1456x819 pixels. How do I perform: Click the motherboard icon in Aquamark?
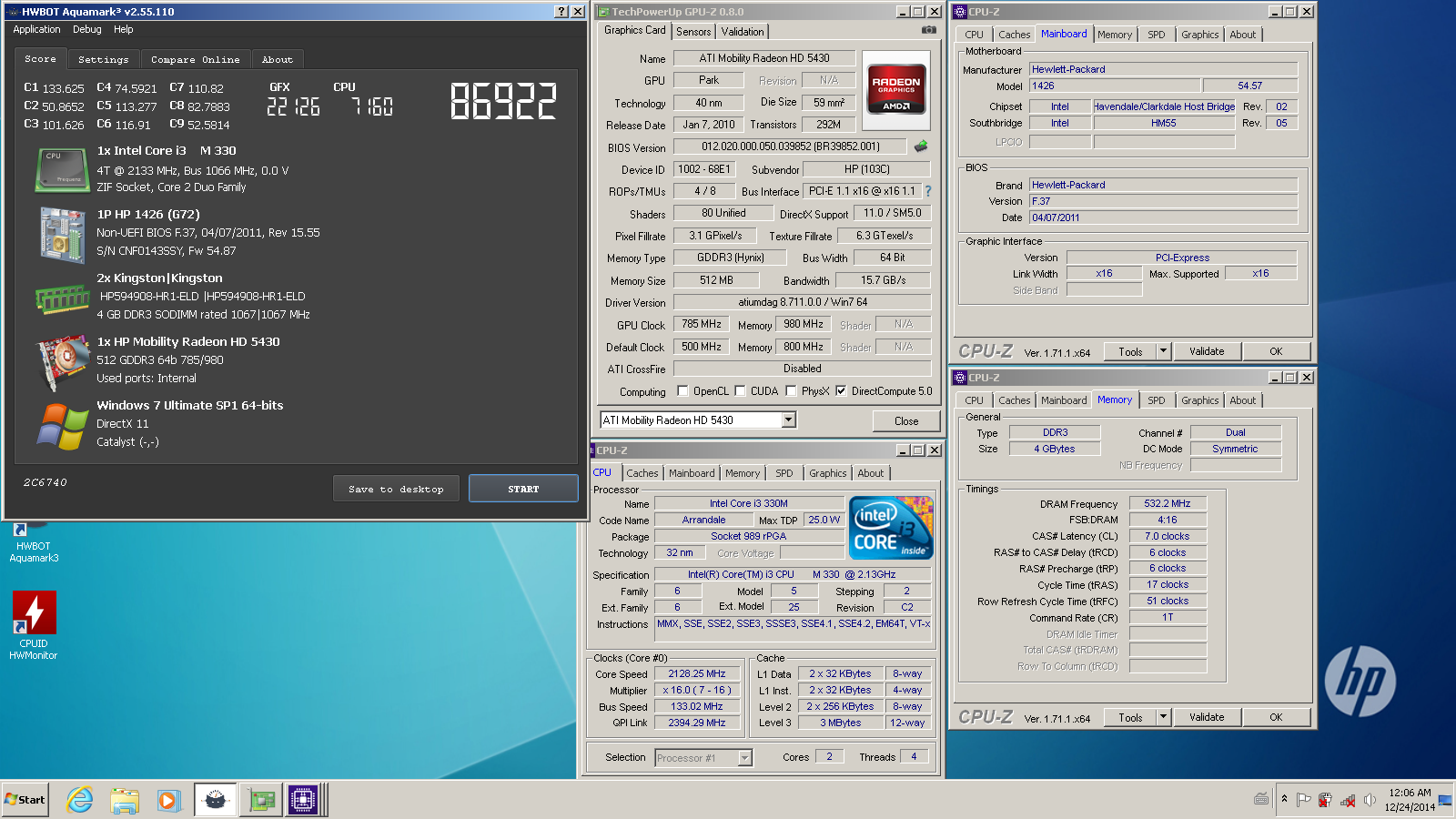(61, 234)
